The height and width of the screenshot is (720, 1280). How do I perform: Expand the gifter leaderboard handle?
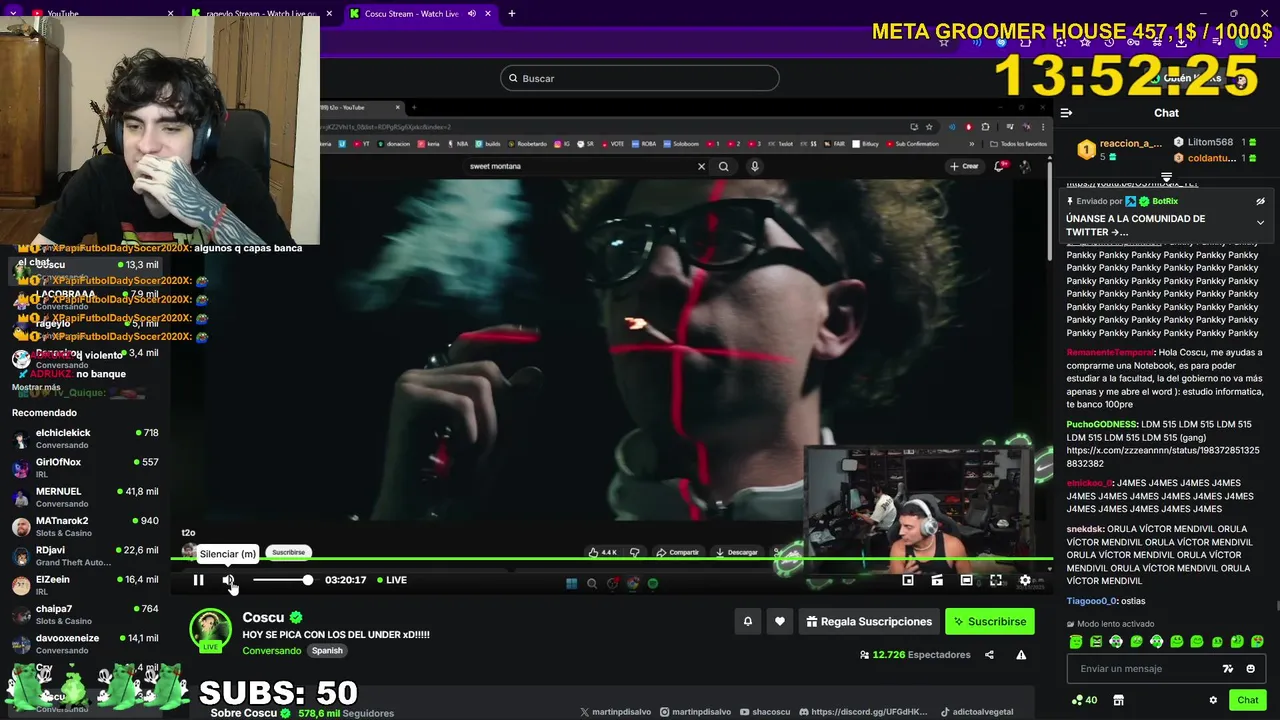tap(1166, 177)
